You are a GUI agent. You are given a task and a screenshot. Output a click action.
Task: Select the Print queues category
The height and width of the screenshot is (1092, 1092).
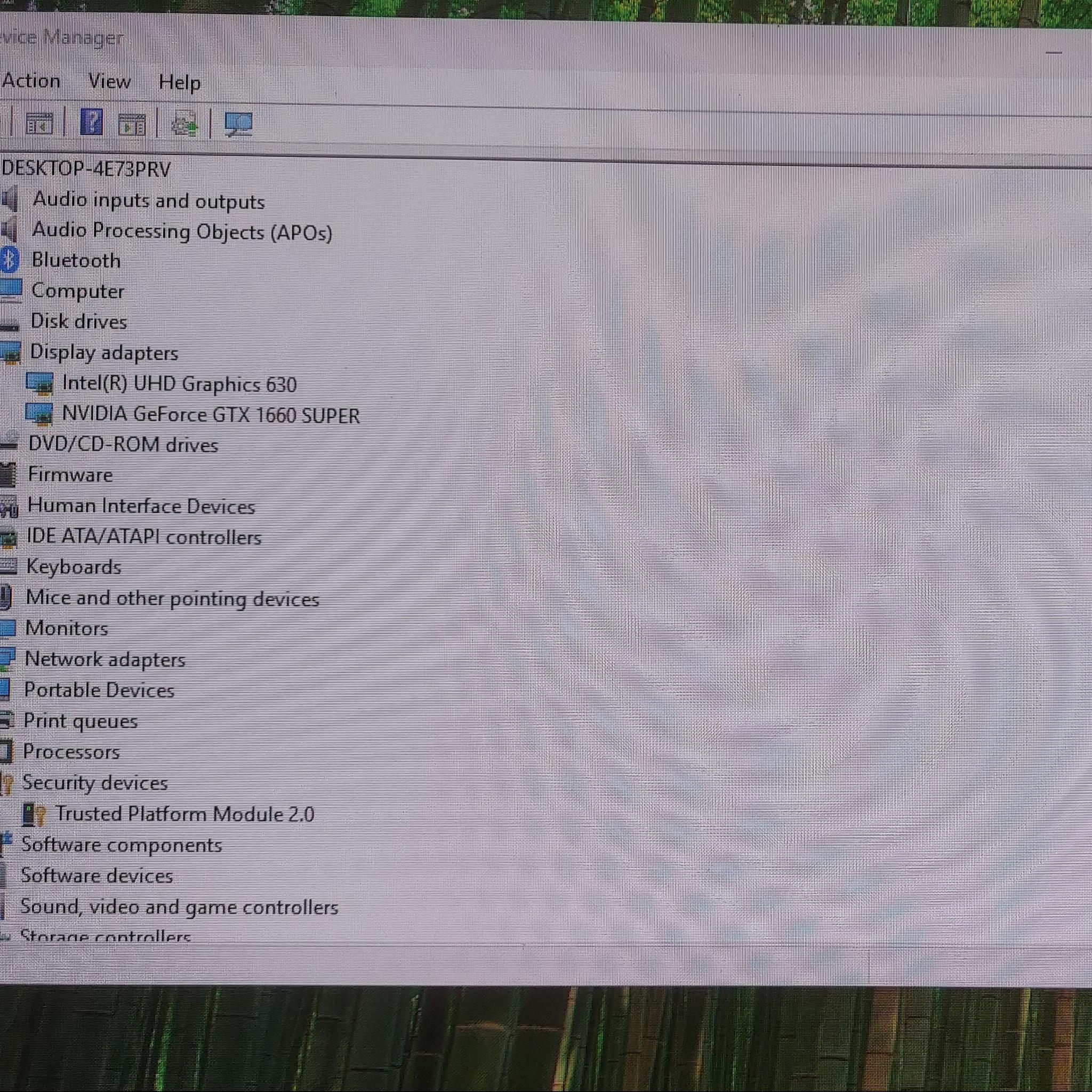pyautogui.click(x=81, y=721)
